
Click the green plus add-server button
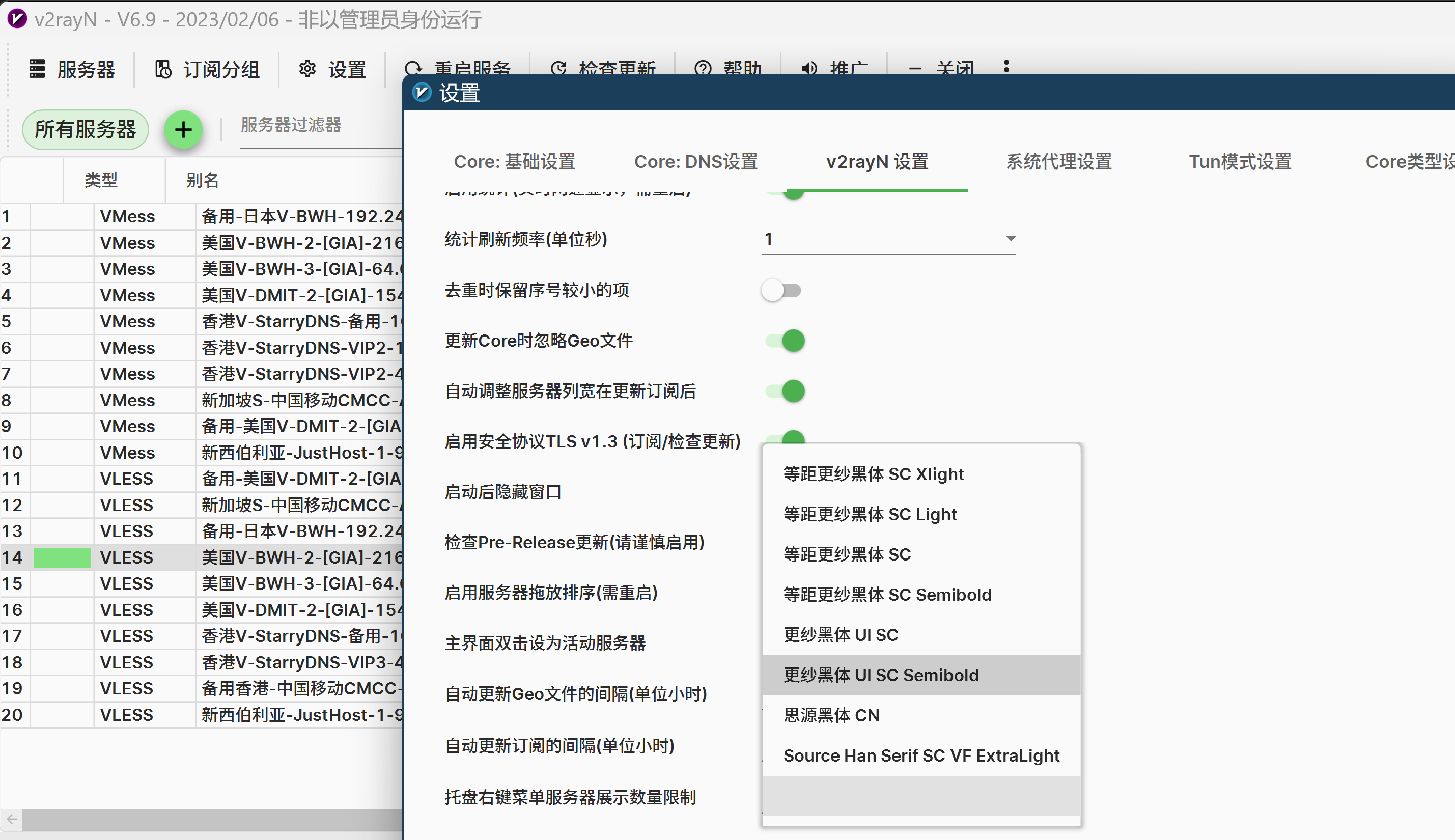point(183,130)
